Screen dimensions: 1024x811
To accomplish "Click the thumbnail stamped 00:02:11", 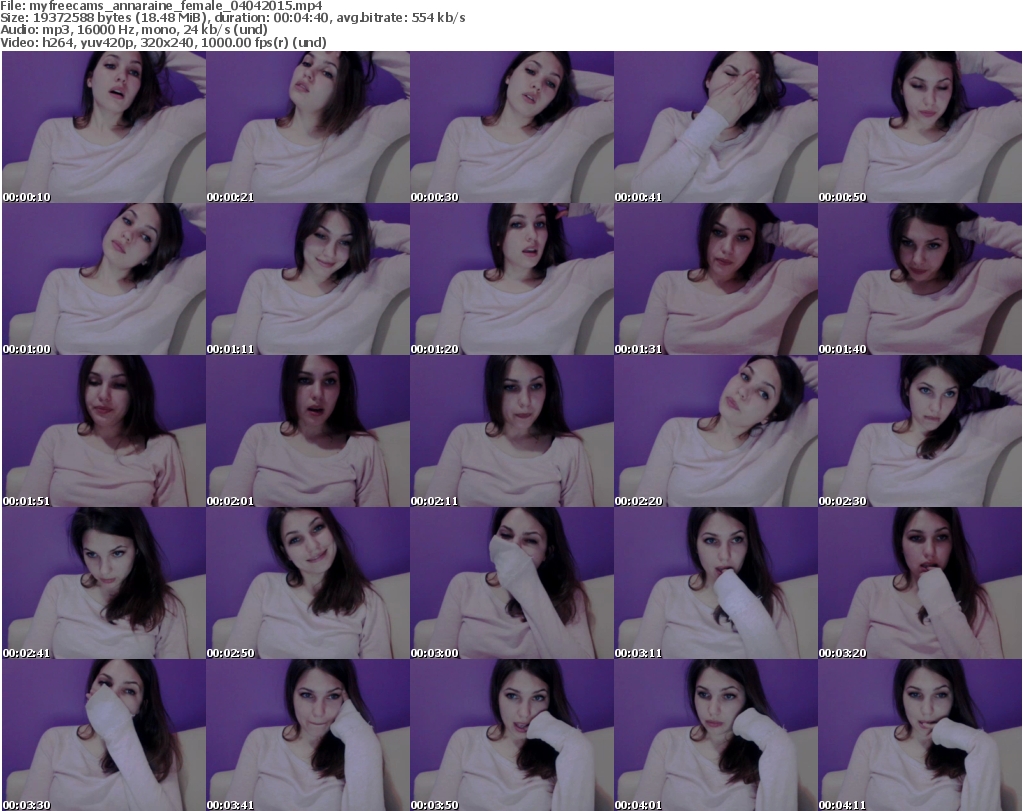I will [512, 431].
